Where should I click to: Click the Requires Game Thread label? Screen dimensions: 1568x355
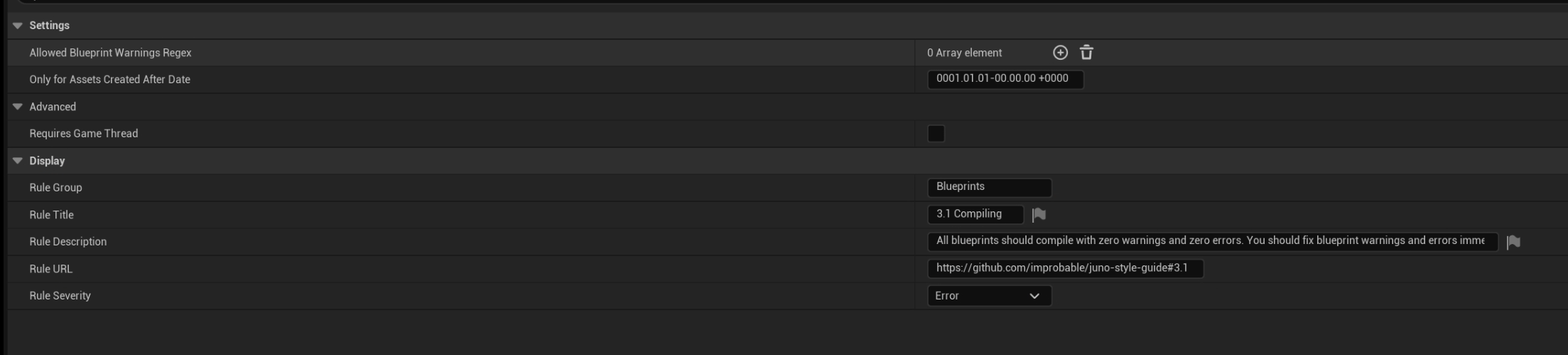(x=83, y=134)
